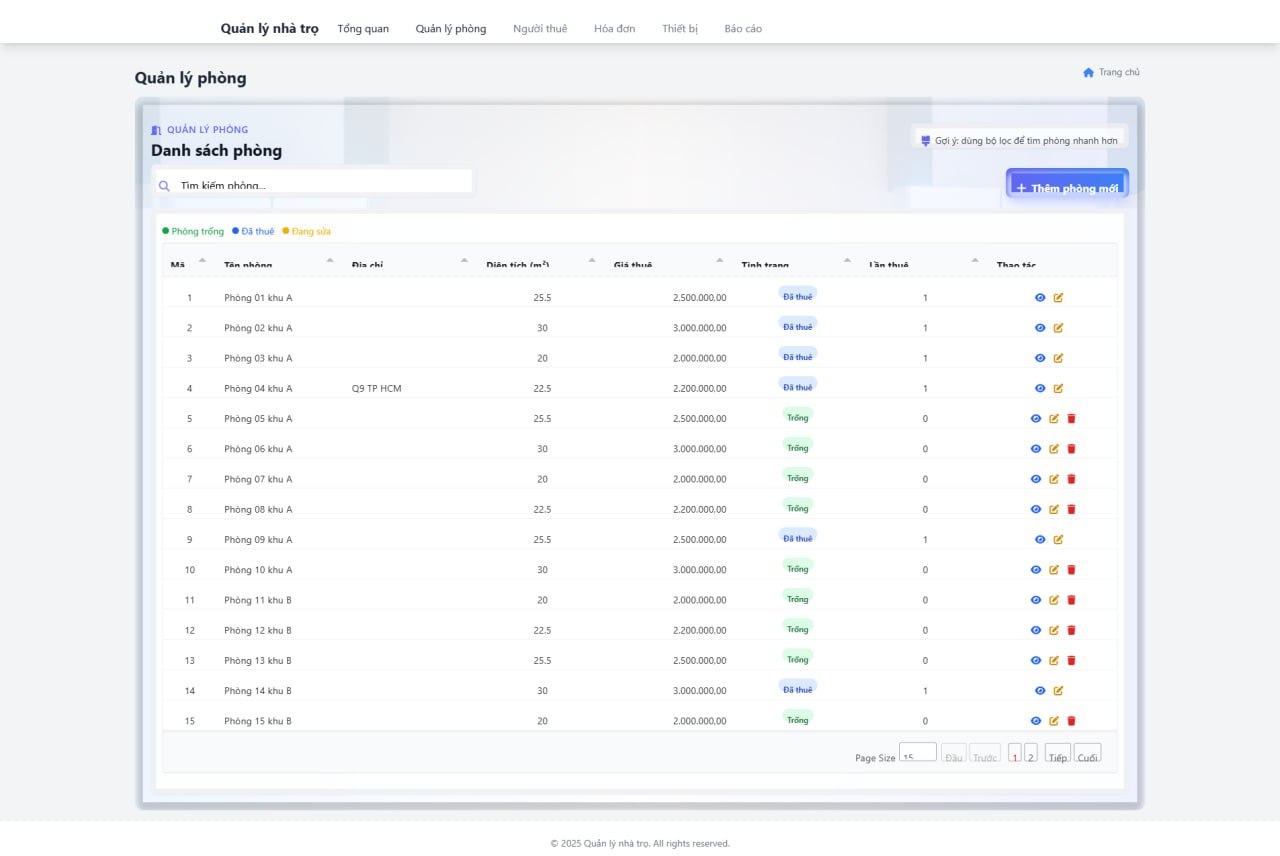Click the home icon near Trang chủ
Screen dimensions: 1280x856
(x=1088, y=71)
